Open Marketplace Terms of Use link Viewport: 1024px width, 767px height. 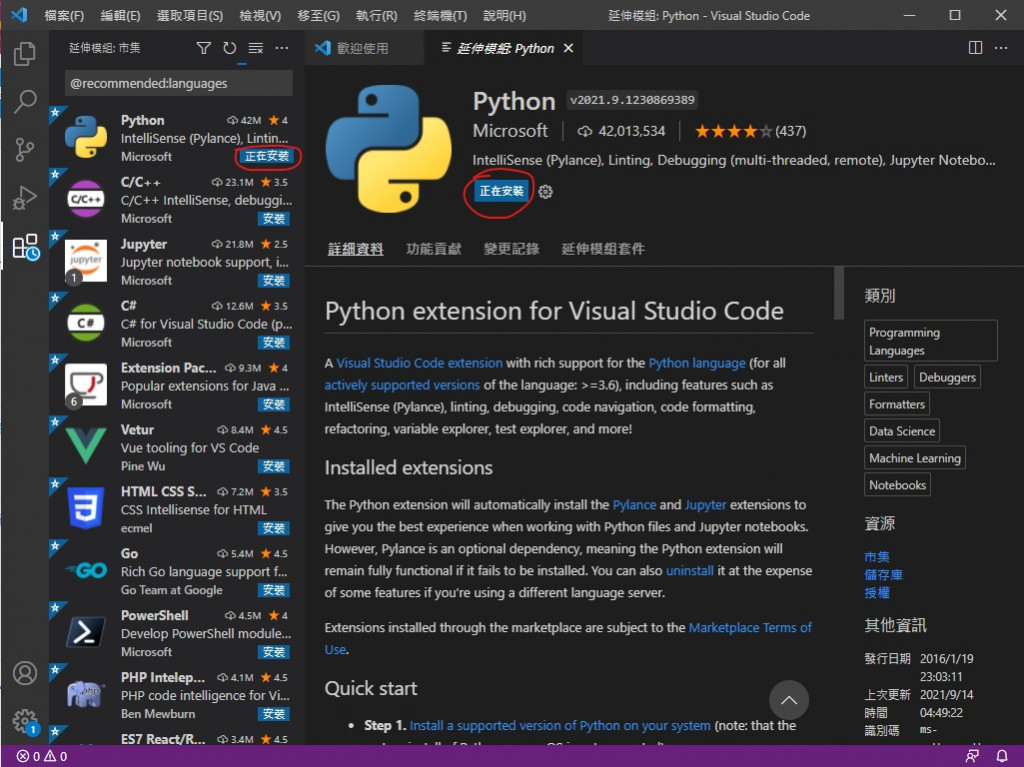[x=750, y=628]
